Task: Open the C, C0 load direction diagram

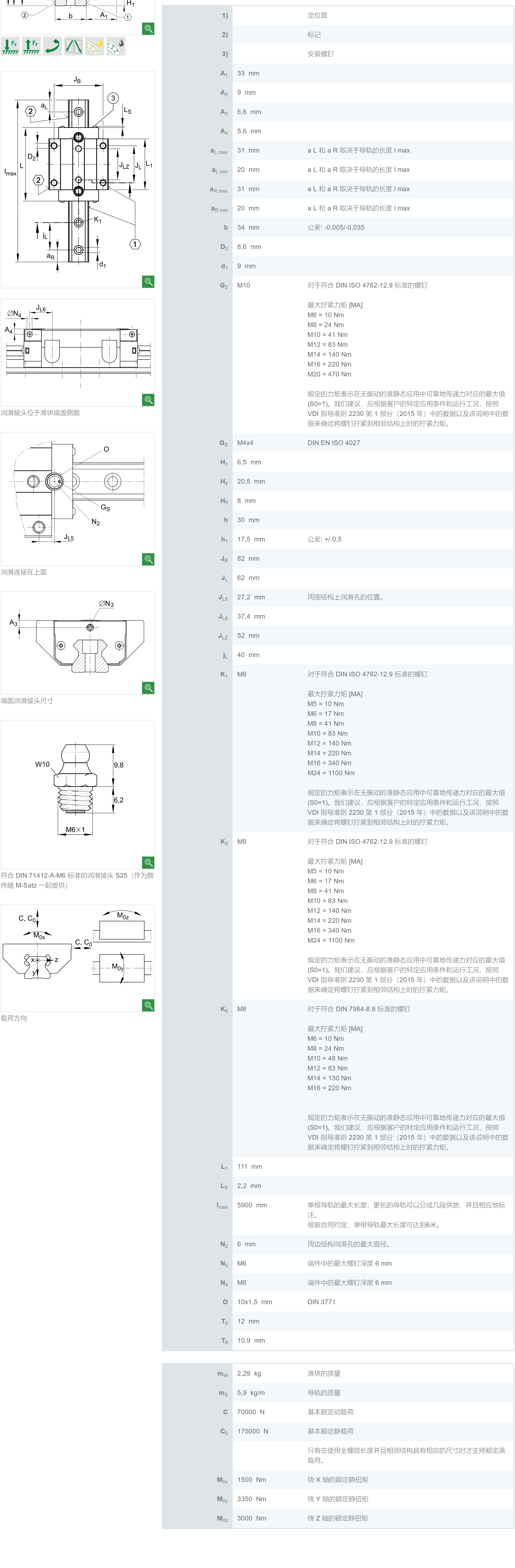Action: coord(77,956)
